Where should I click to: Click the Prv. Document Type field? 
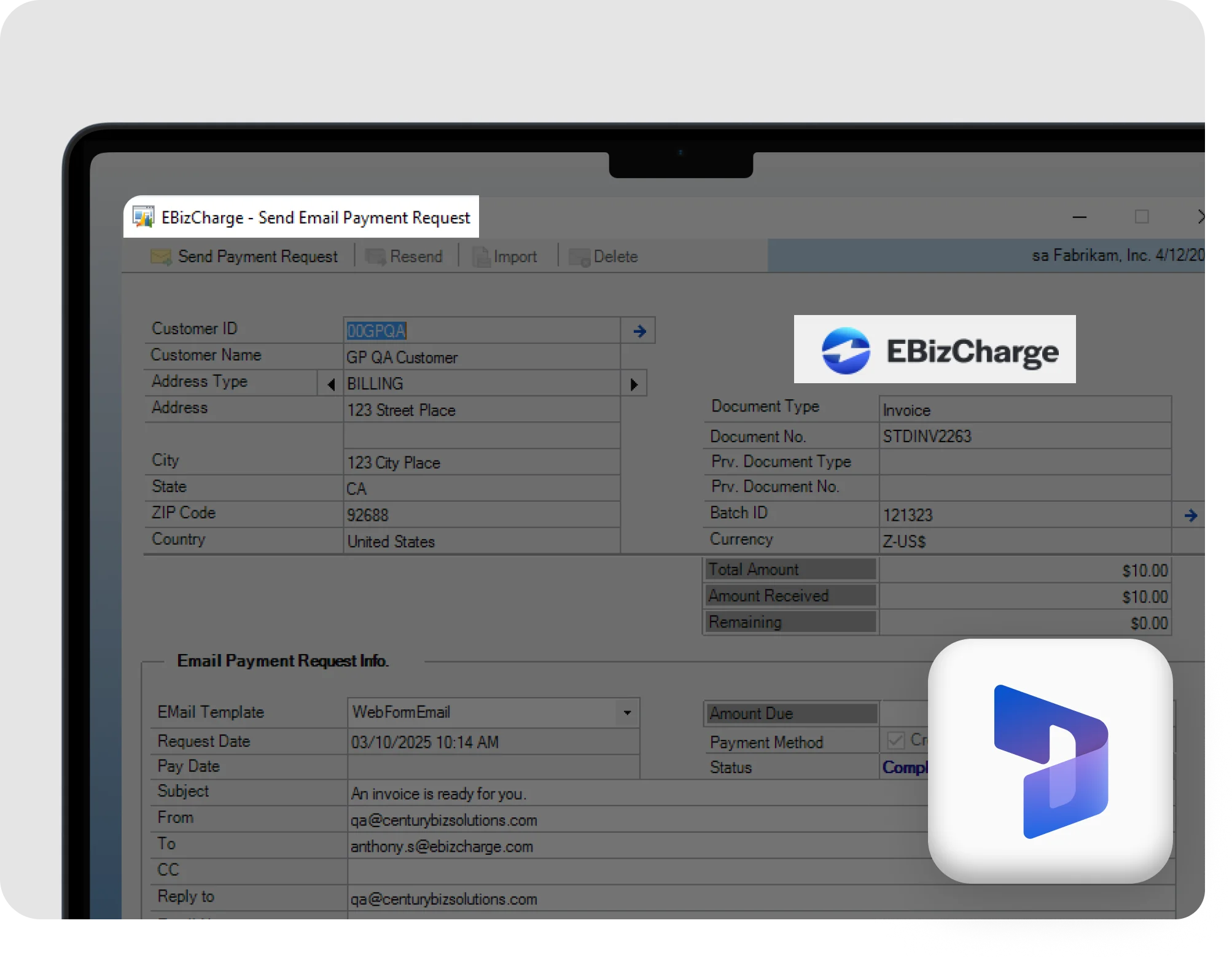1025,462
